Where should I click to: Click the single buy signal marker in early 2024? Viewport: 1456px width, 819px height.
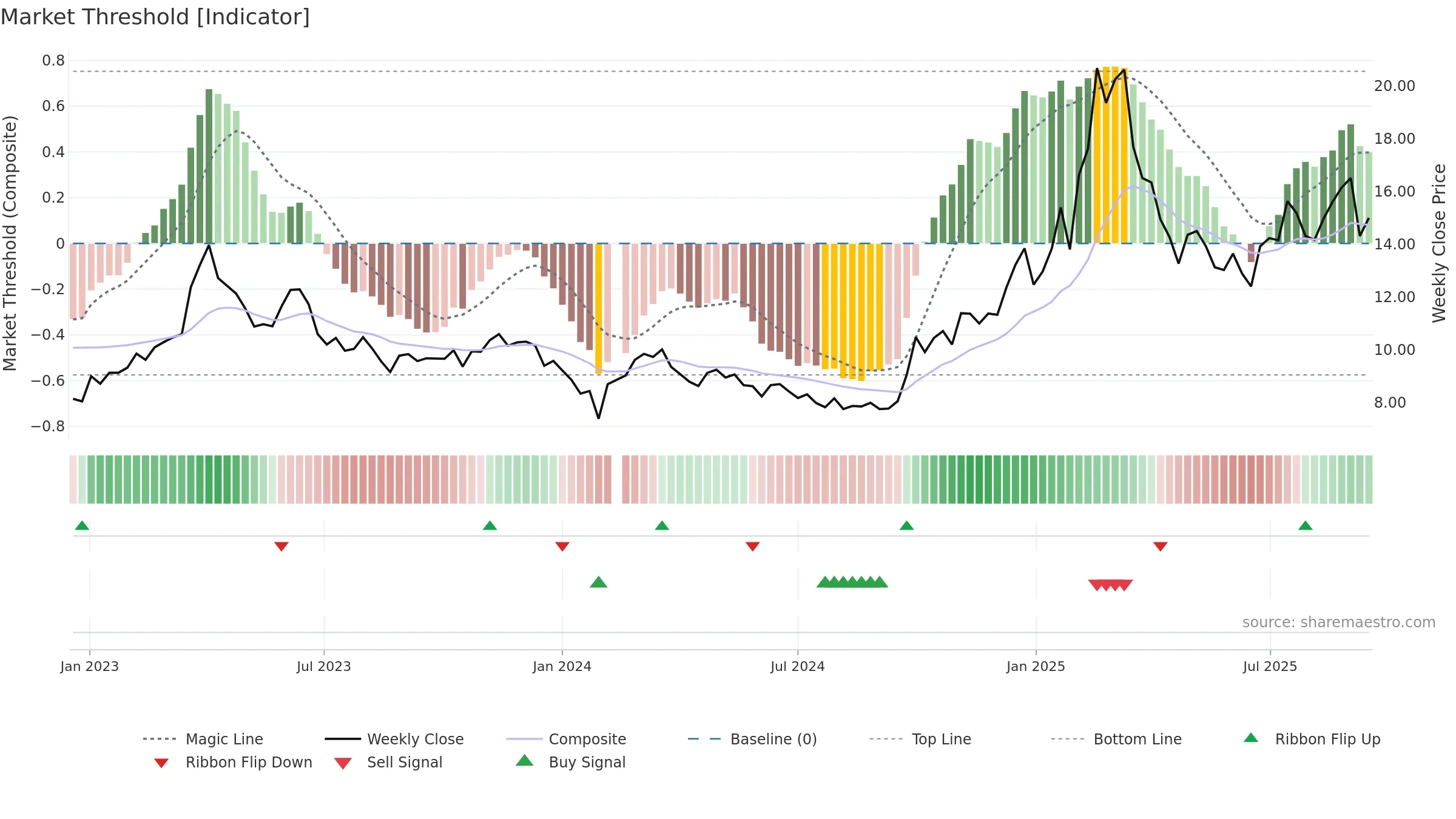pyautogui.click(x=599, y=582)
